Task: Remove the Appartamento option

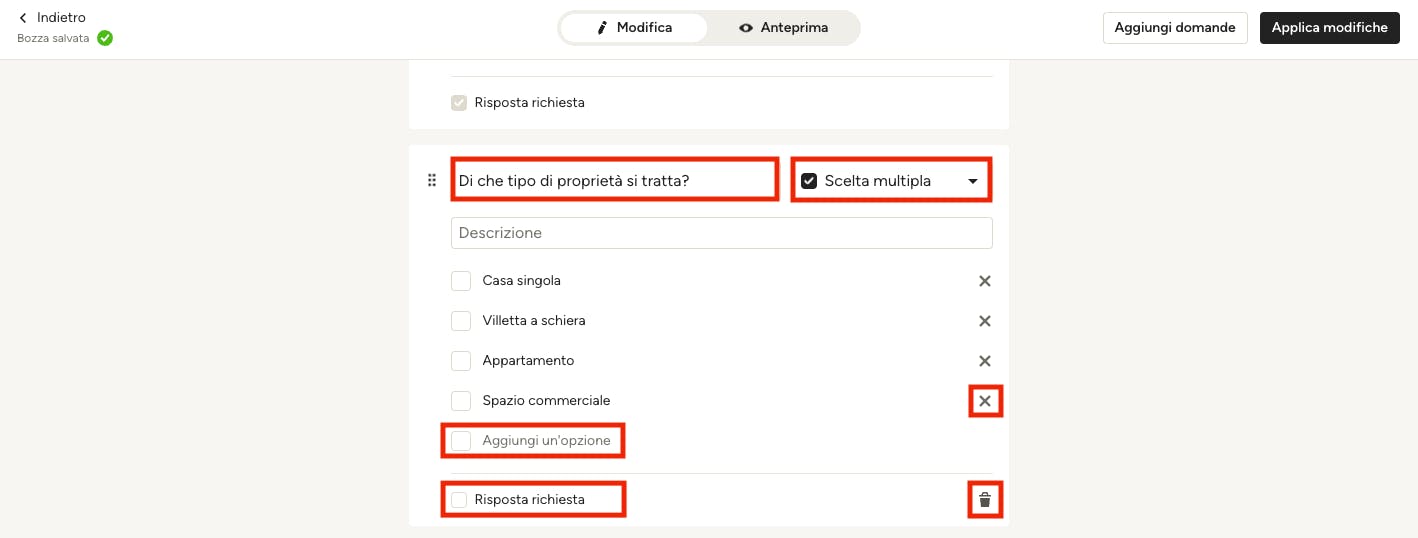Action: [985, 361]
